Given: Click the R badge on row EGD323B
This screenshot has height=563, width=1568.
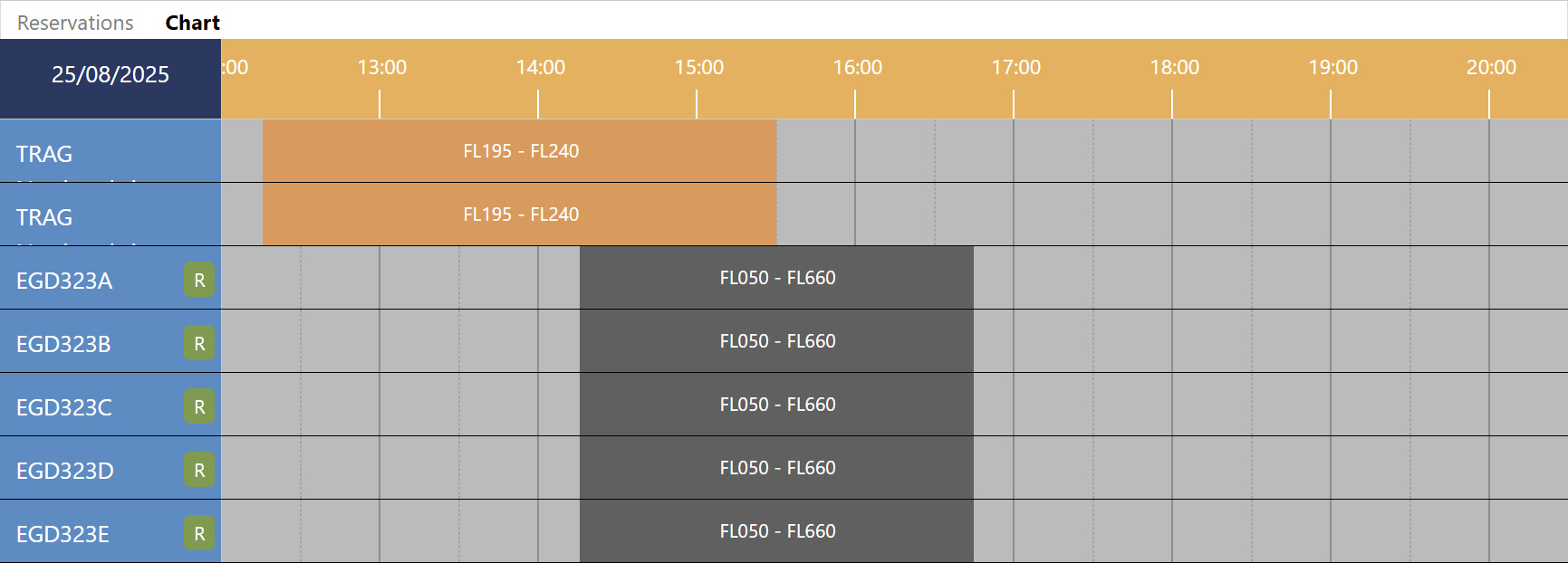Looking at the screenshot, I should coord(198,344).
